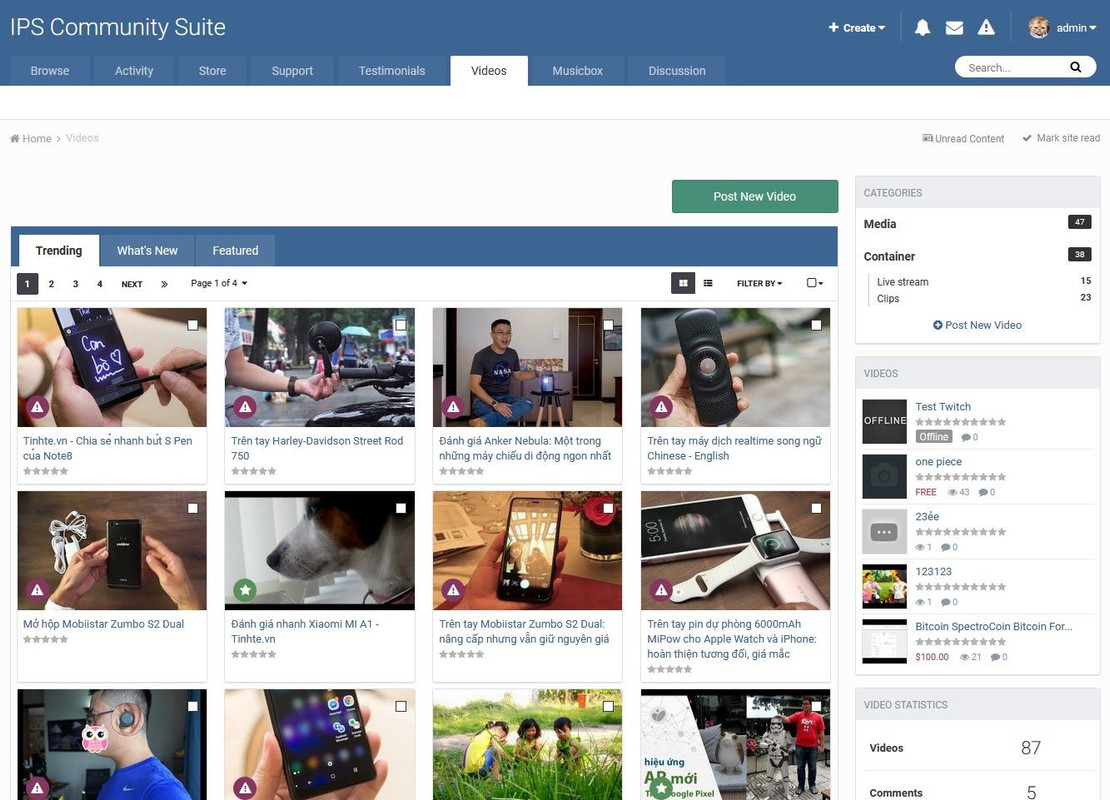Click green featured star on Xiaomi MI A1 video
This screenshot has width=1110, height=800.
[x=245, y=590]
